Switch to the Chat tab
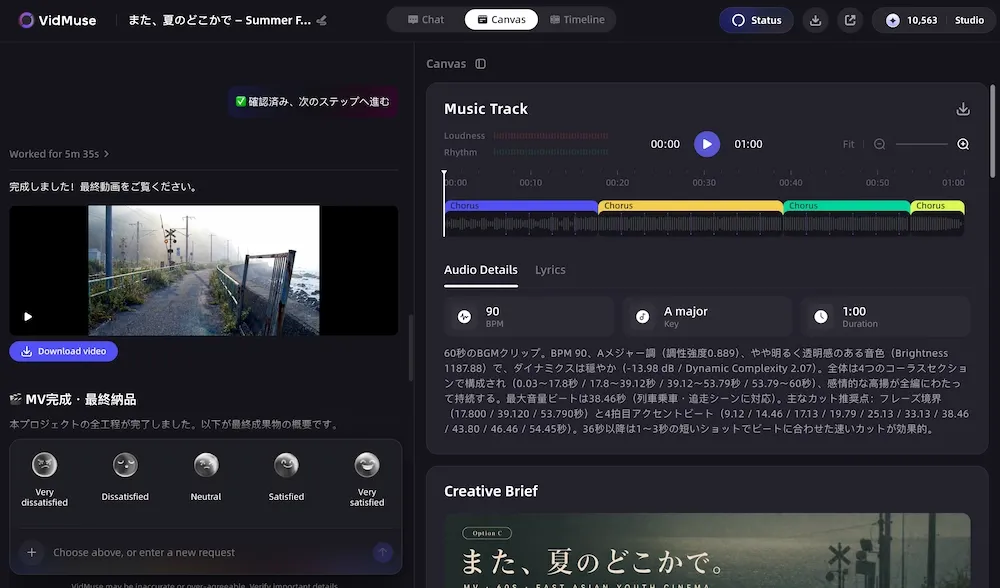1000x588 pixels. click(x=425, y=20)
